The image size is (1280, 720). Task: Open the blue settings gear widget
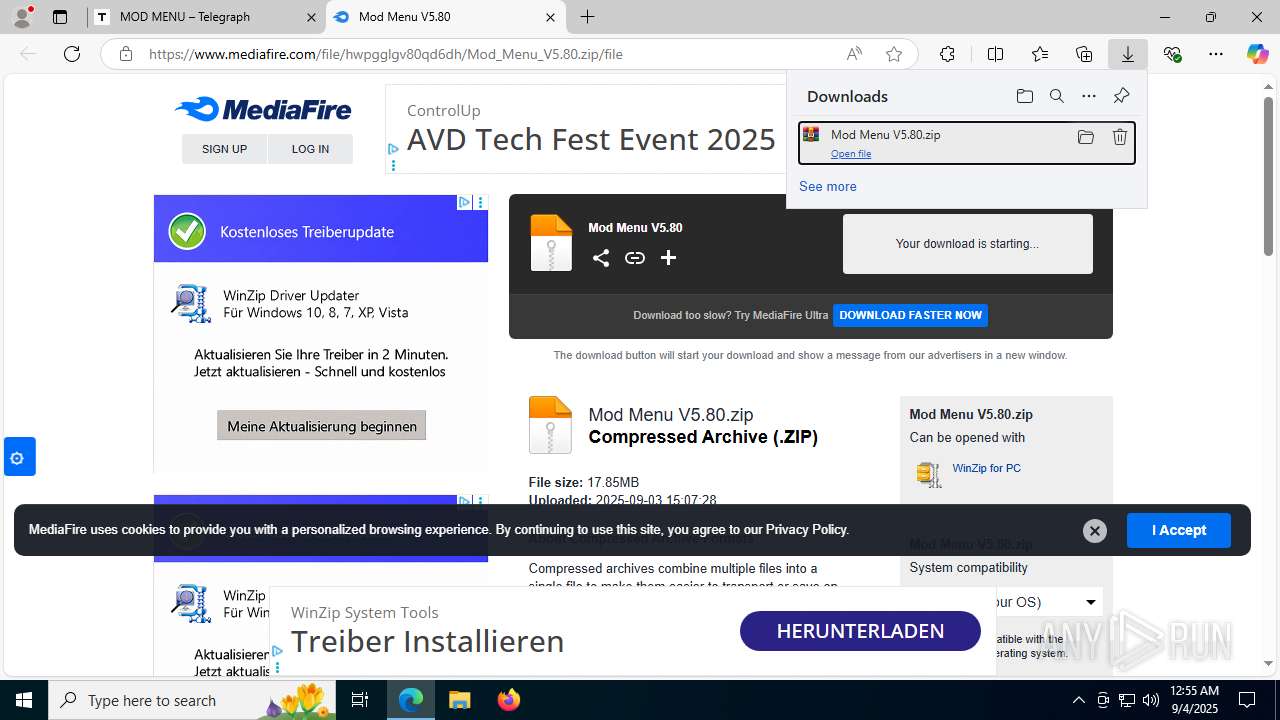point(18,458)
